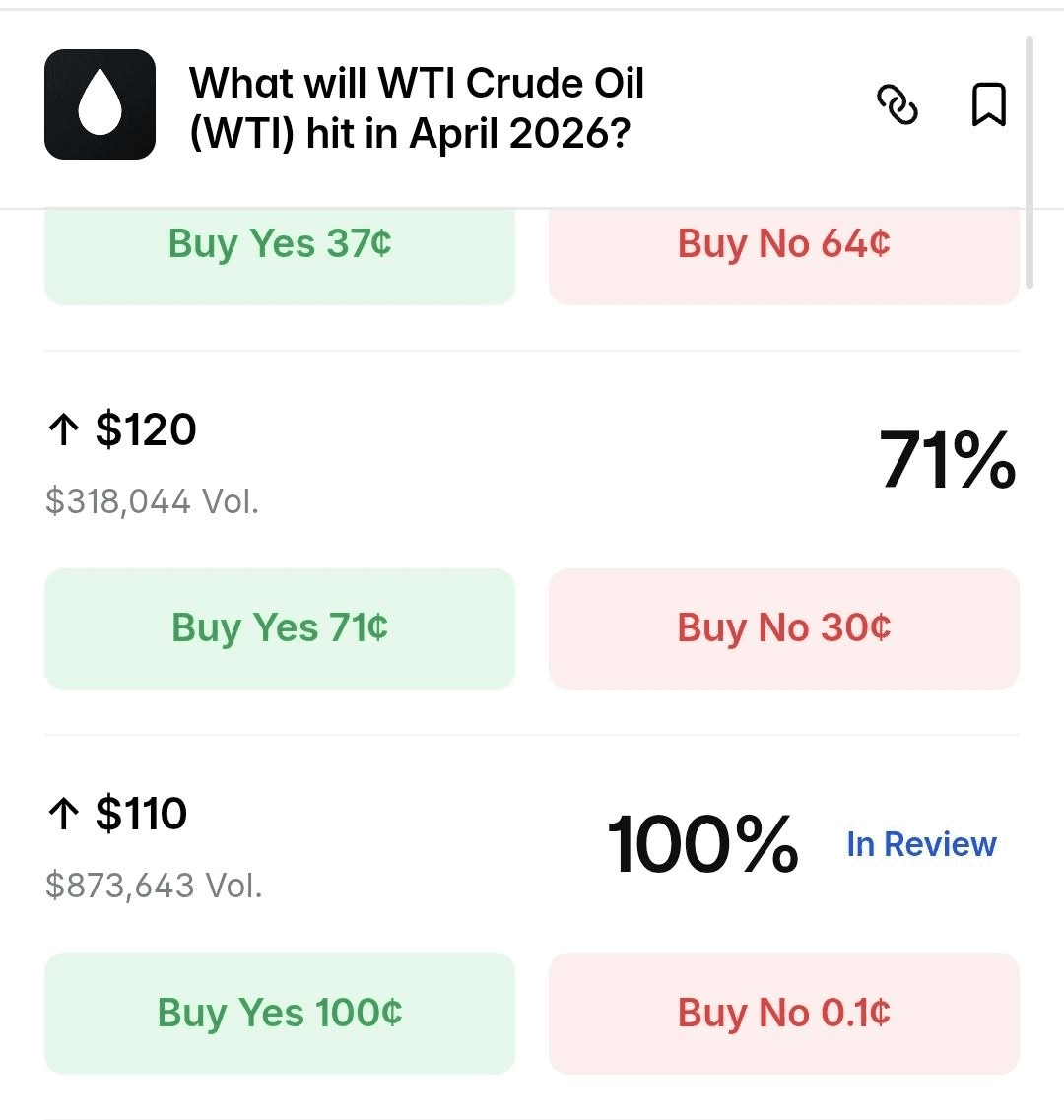Open the WTI Crude Oil market title

[x=416, y=107]
